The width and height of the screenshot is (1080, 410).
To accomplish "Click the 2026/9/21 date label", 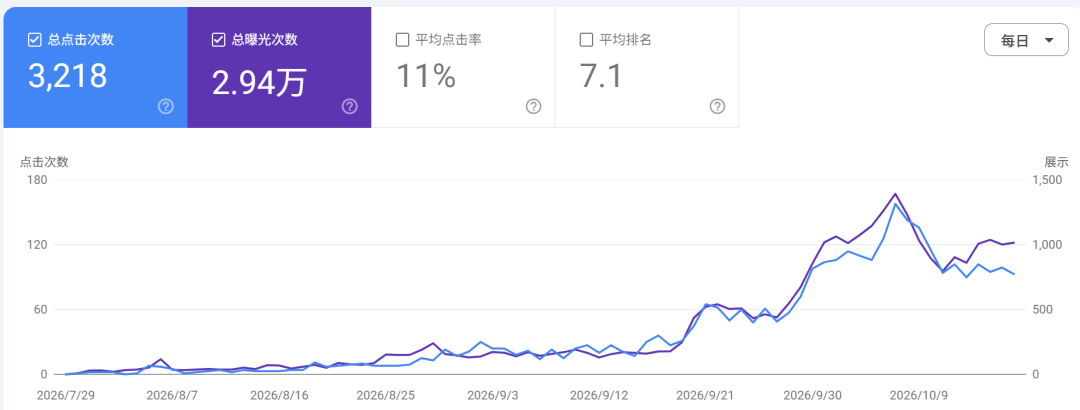I will (705, 396).
